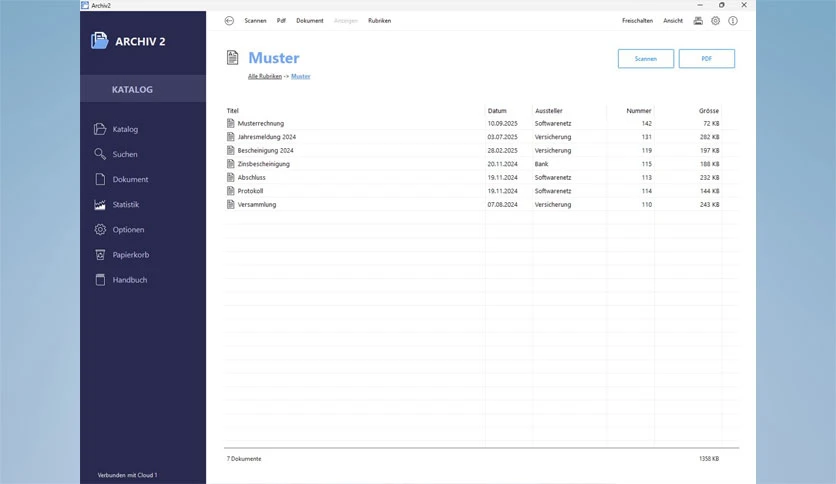
Task: Go to Suchen in sidebar
Action: click(125, 154)
